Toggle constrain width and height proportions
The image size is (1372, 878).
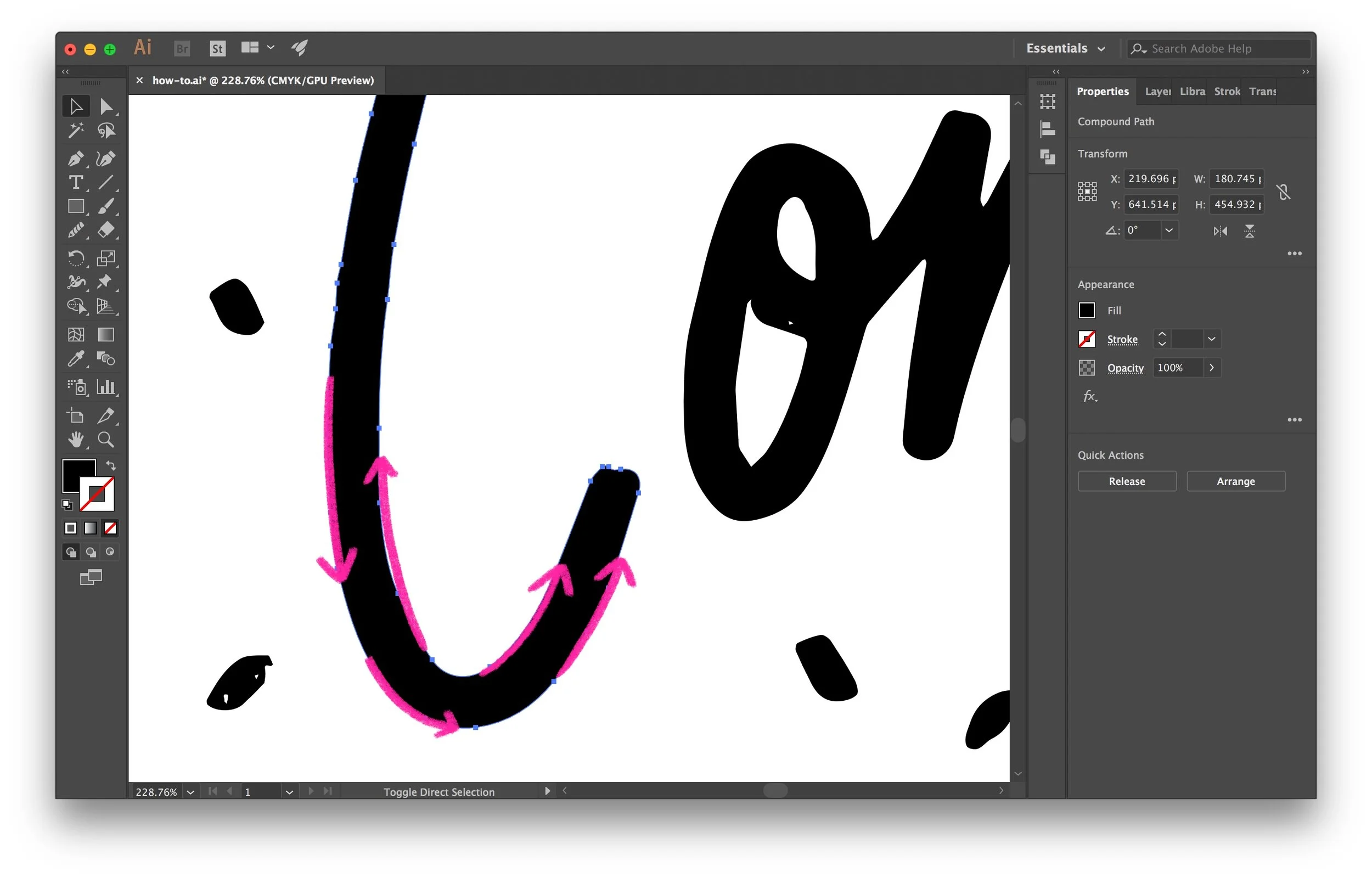pos(1284,192)
